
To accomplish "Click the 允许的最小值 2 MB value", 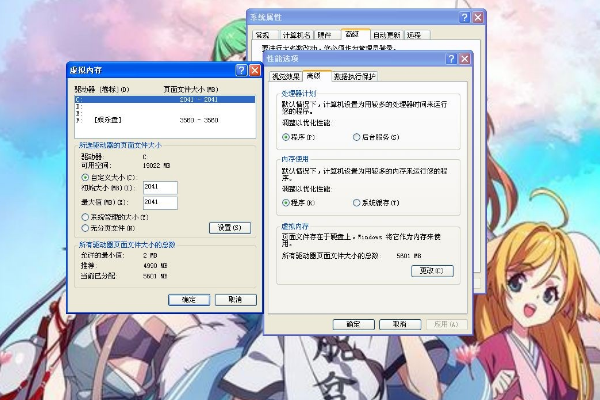I will (x=150, y=255).
